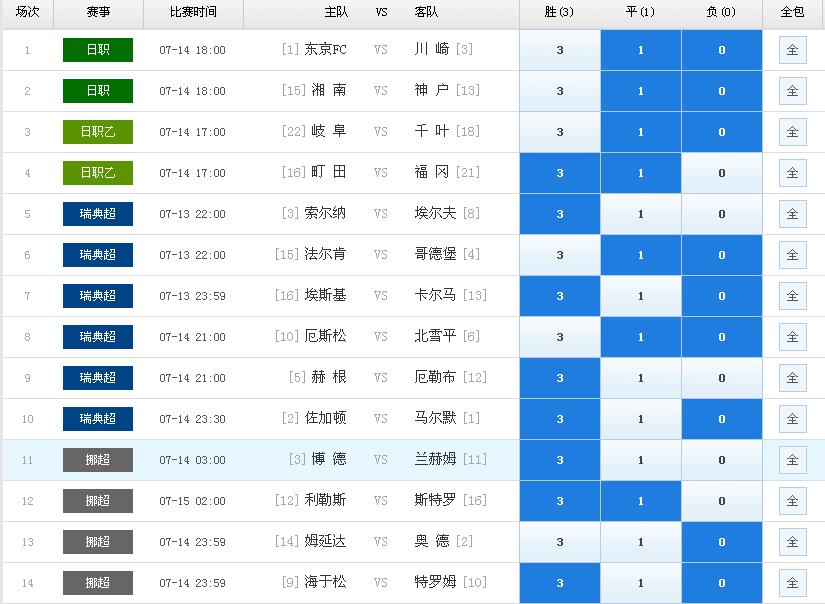Screen dimensions: 825x604
Task: Select draw (1) for 赫根 vs 厄勒布
Action: 640,378
